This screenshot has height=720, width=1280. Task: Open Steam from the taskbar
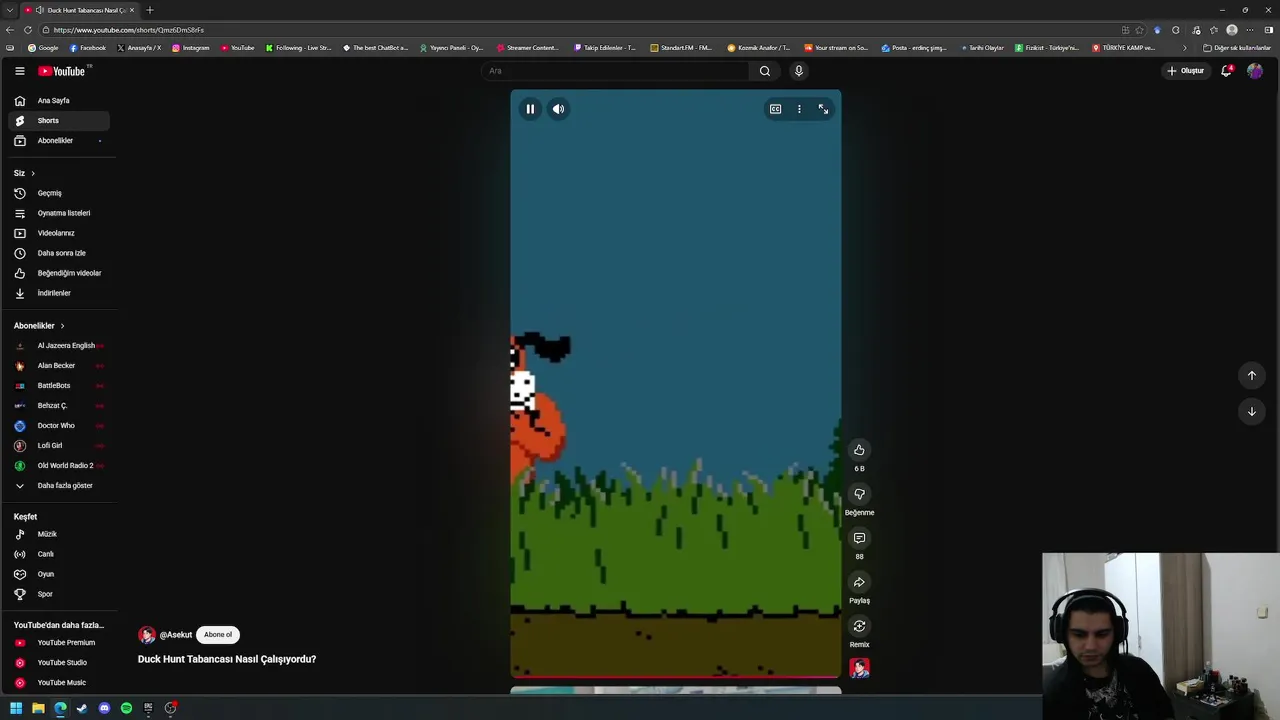82,708
